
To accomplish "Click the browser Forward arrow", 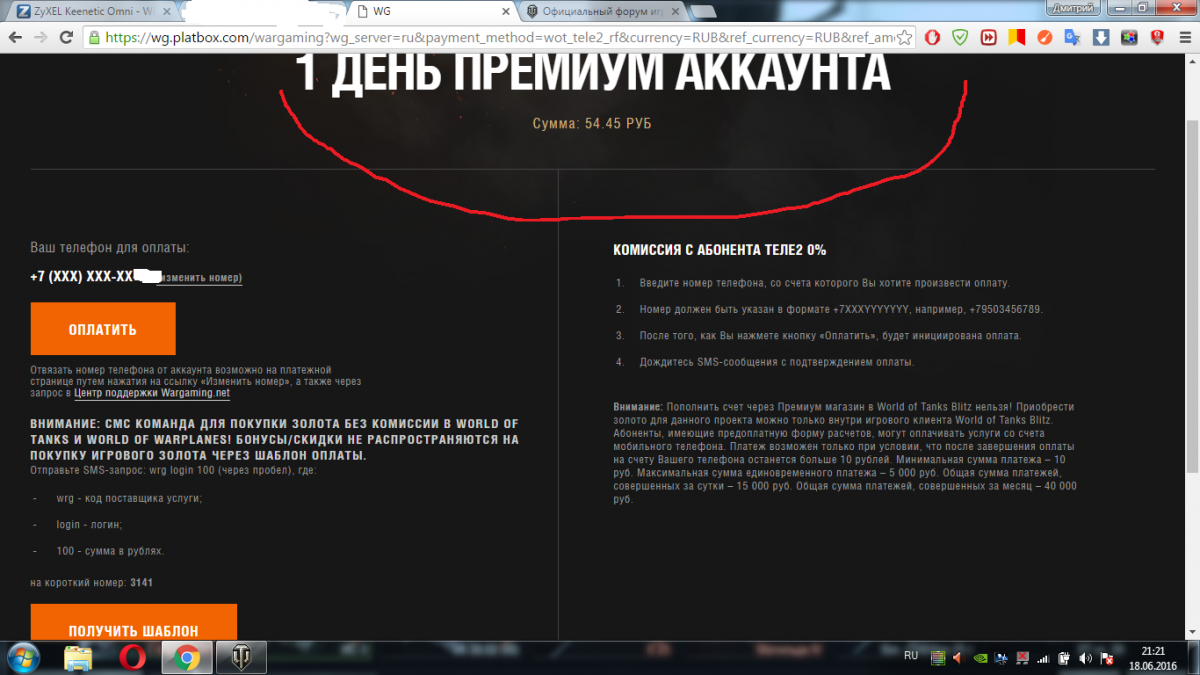I will point(40,37).
